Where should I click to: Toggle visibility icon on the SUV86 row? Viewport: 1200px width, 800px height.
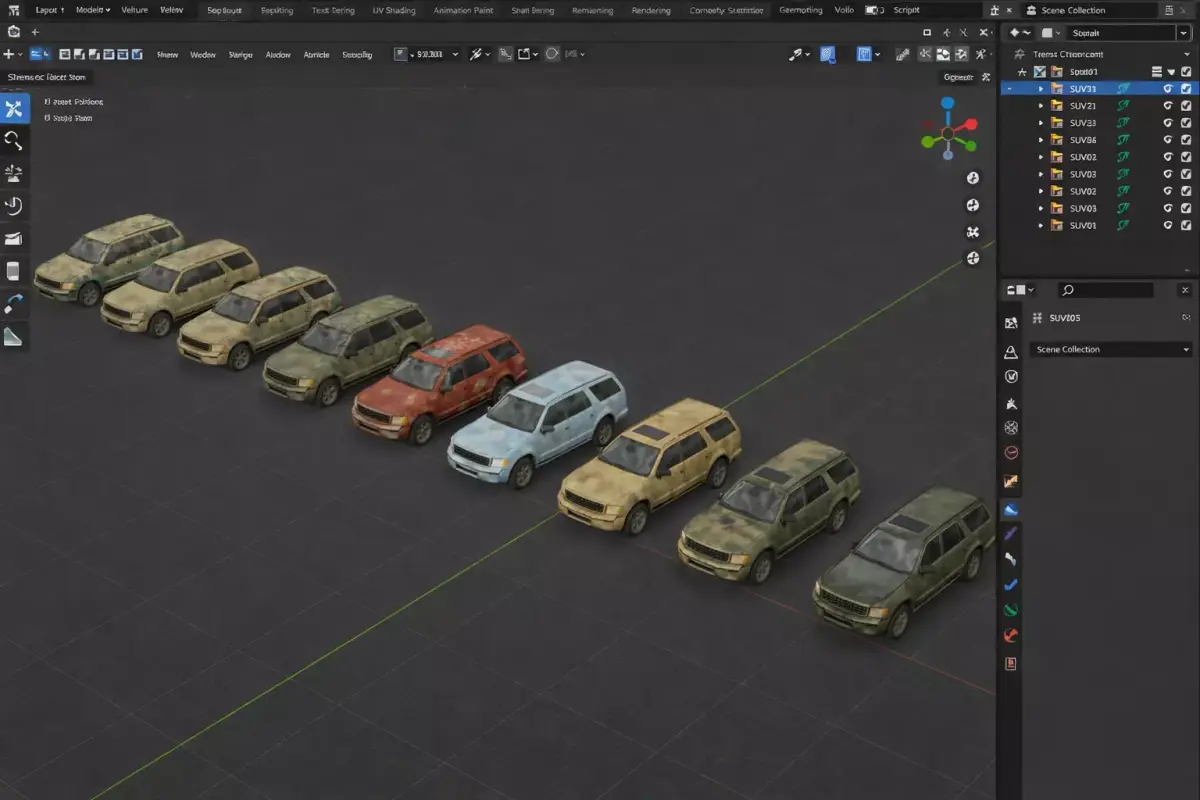[x=1167, y=140]
